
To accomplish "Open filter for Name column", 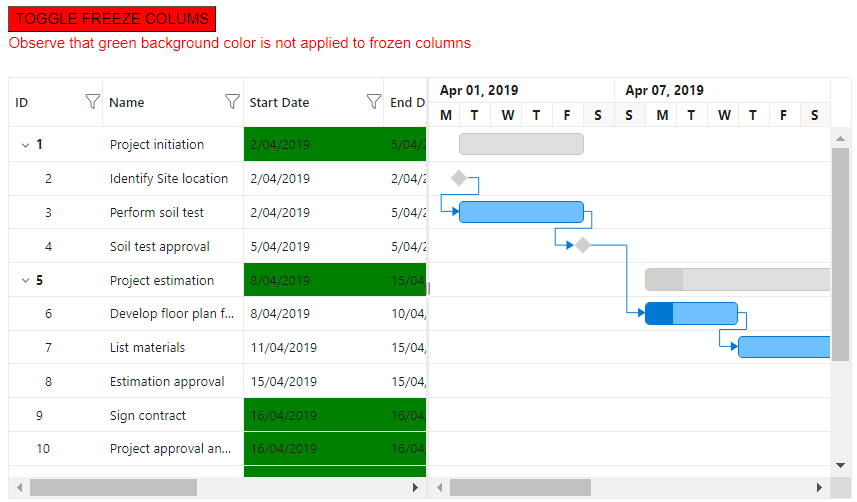I will click(x=232, y=102).
